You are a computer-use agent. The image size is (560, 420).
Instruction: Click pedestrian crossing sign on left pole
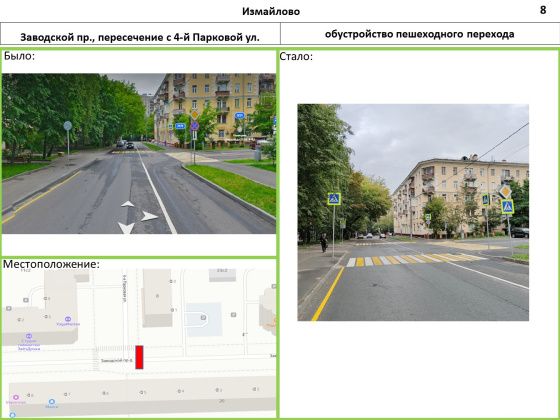point(334,199)
